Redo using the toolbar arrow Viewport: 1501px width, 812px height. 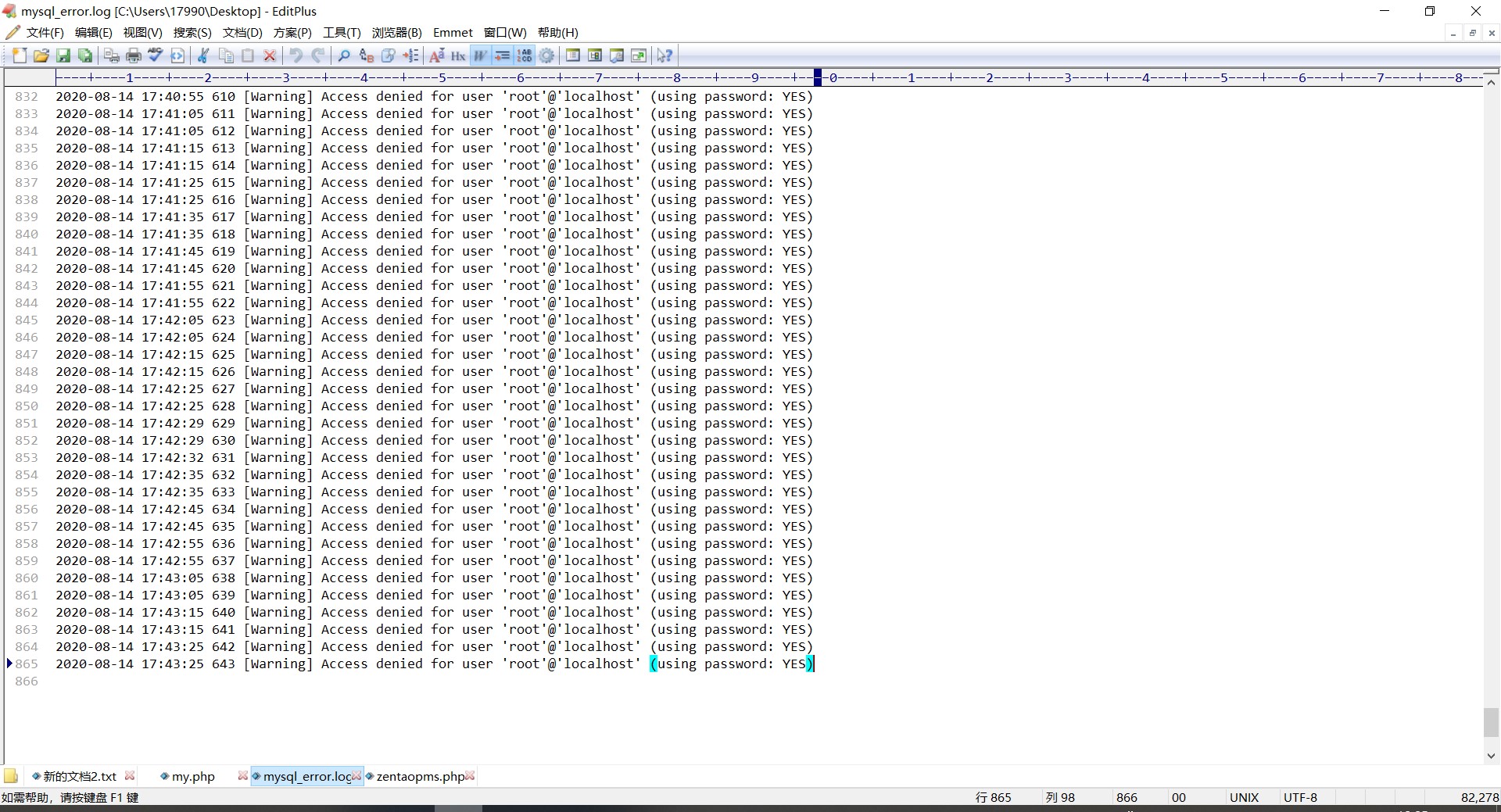coord(318,55)
